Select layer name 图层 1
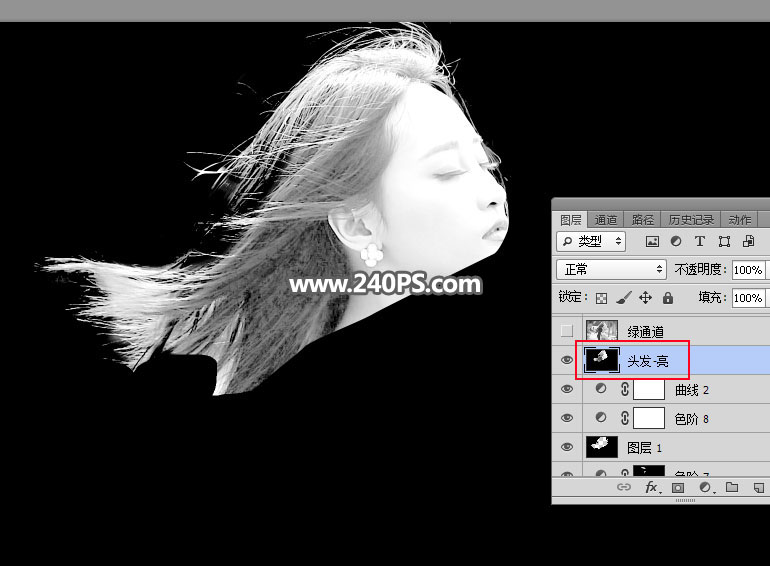Image resolution: width=770 pixels, height=566 pixels. [x=645, y=448]
